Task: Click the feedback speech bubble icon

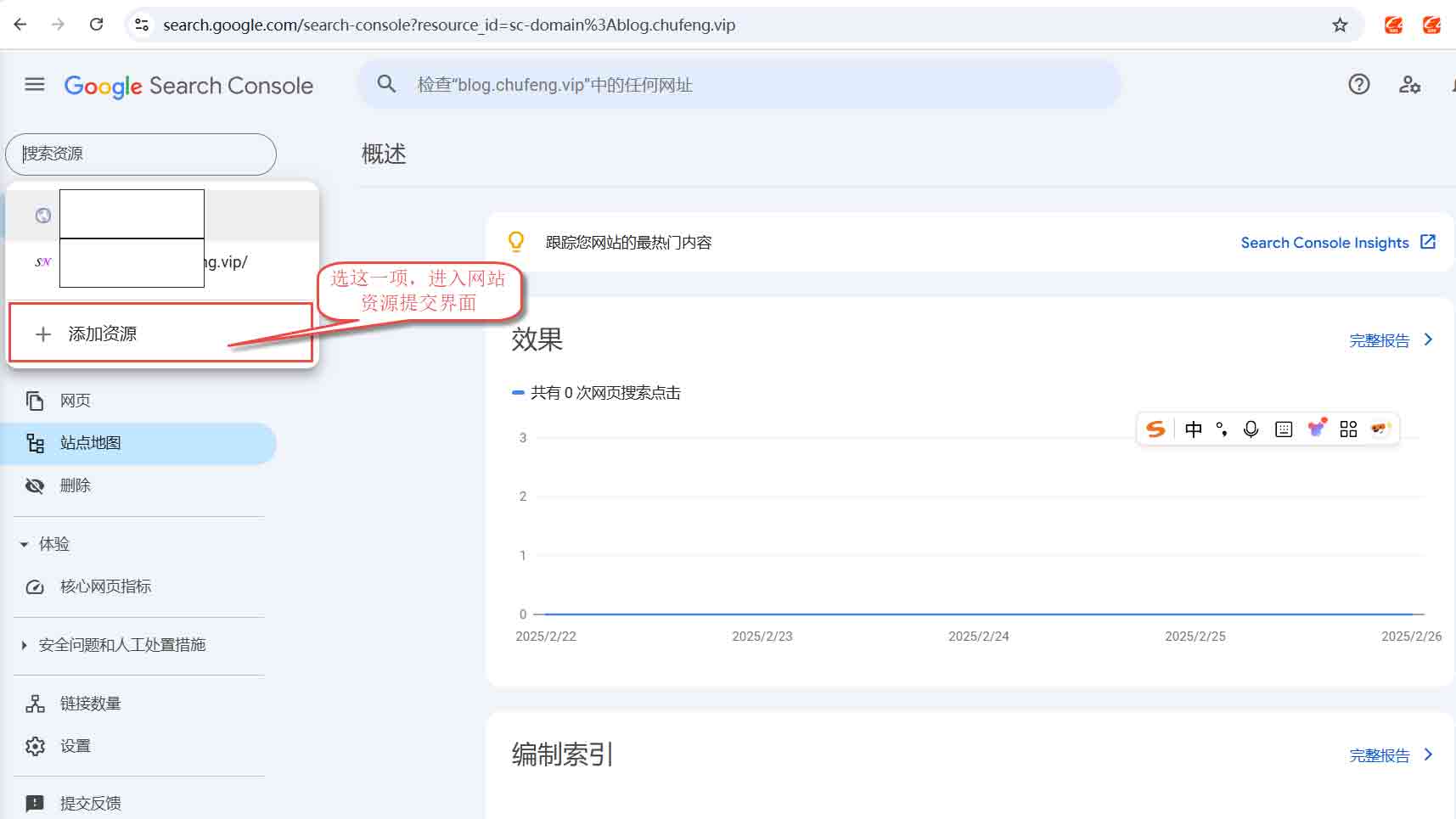Action: [35, 803]
